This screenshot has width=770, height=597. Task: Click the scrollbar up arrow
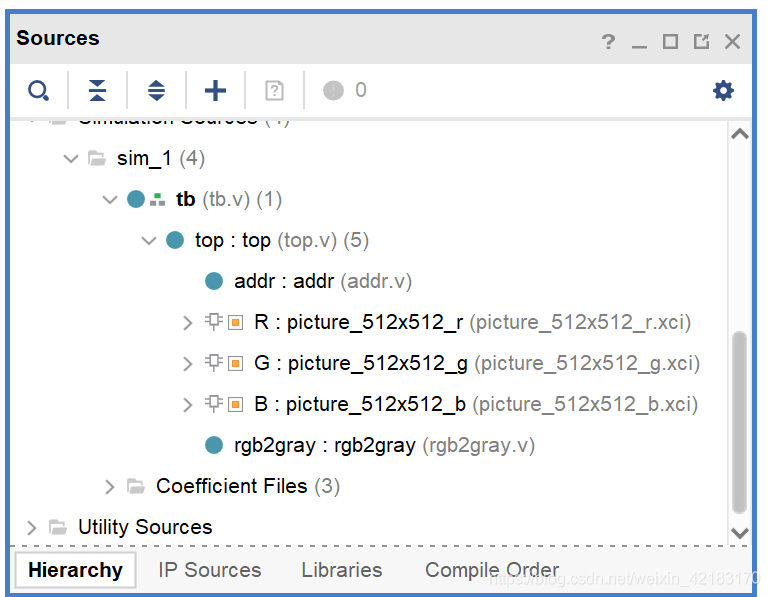point(740,134)
